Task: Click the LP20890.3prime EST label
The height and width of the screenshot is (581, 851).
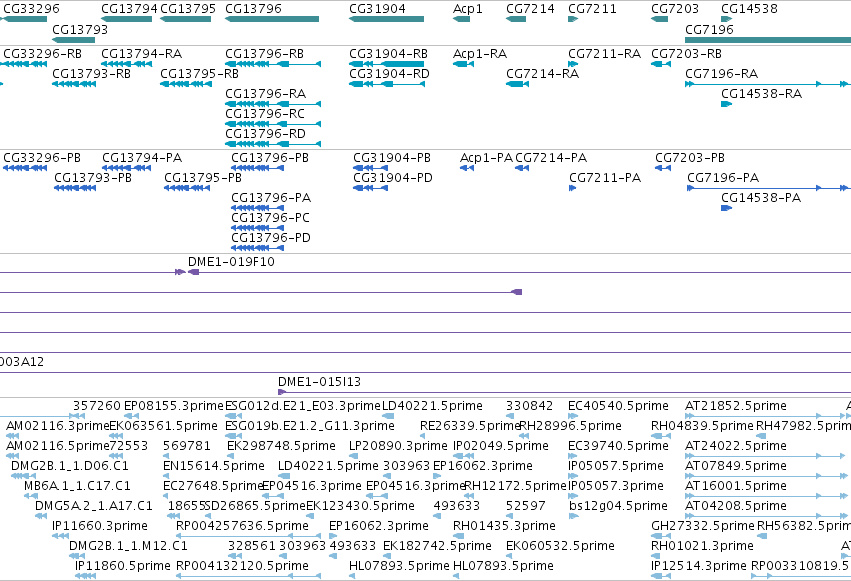Action: (398, 446)
